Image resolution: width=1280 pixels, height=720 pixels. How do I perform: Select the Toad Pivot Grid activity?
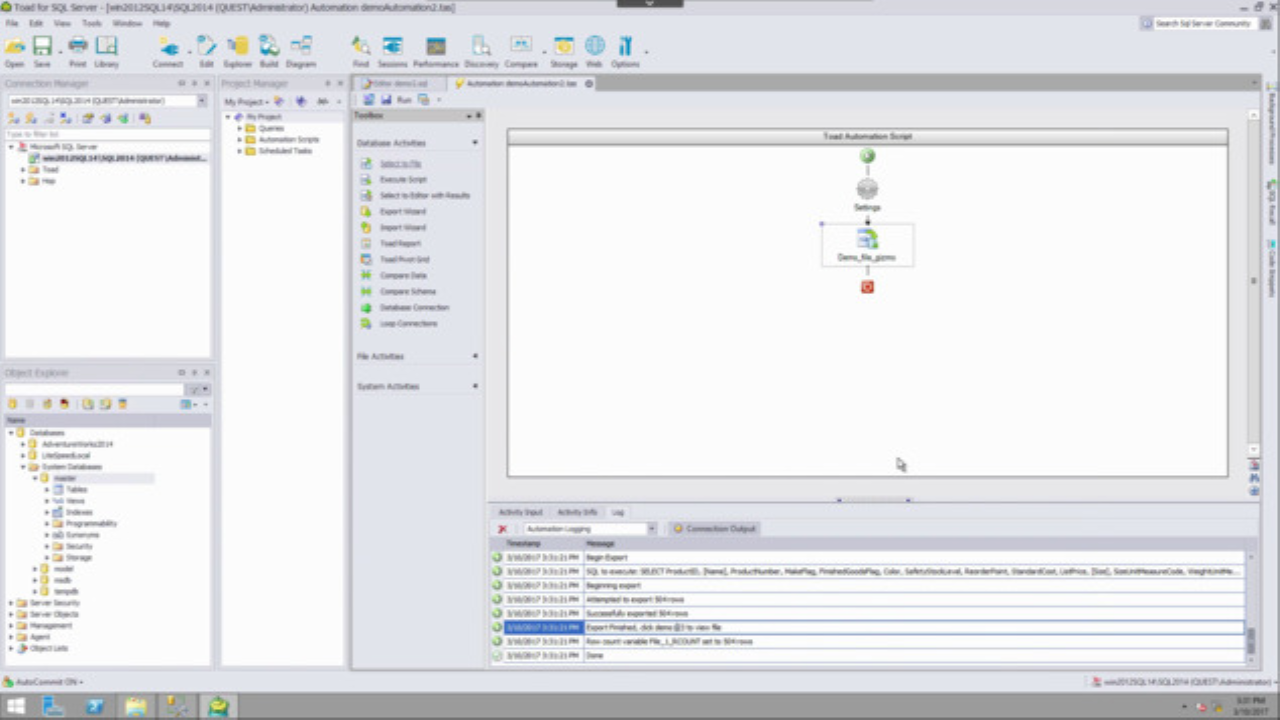404,259
